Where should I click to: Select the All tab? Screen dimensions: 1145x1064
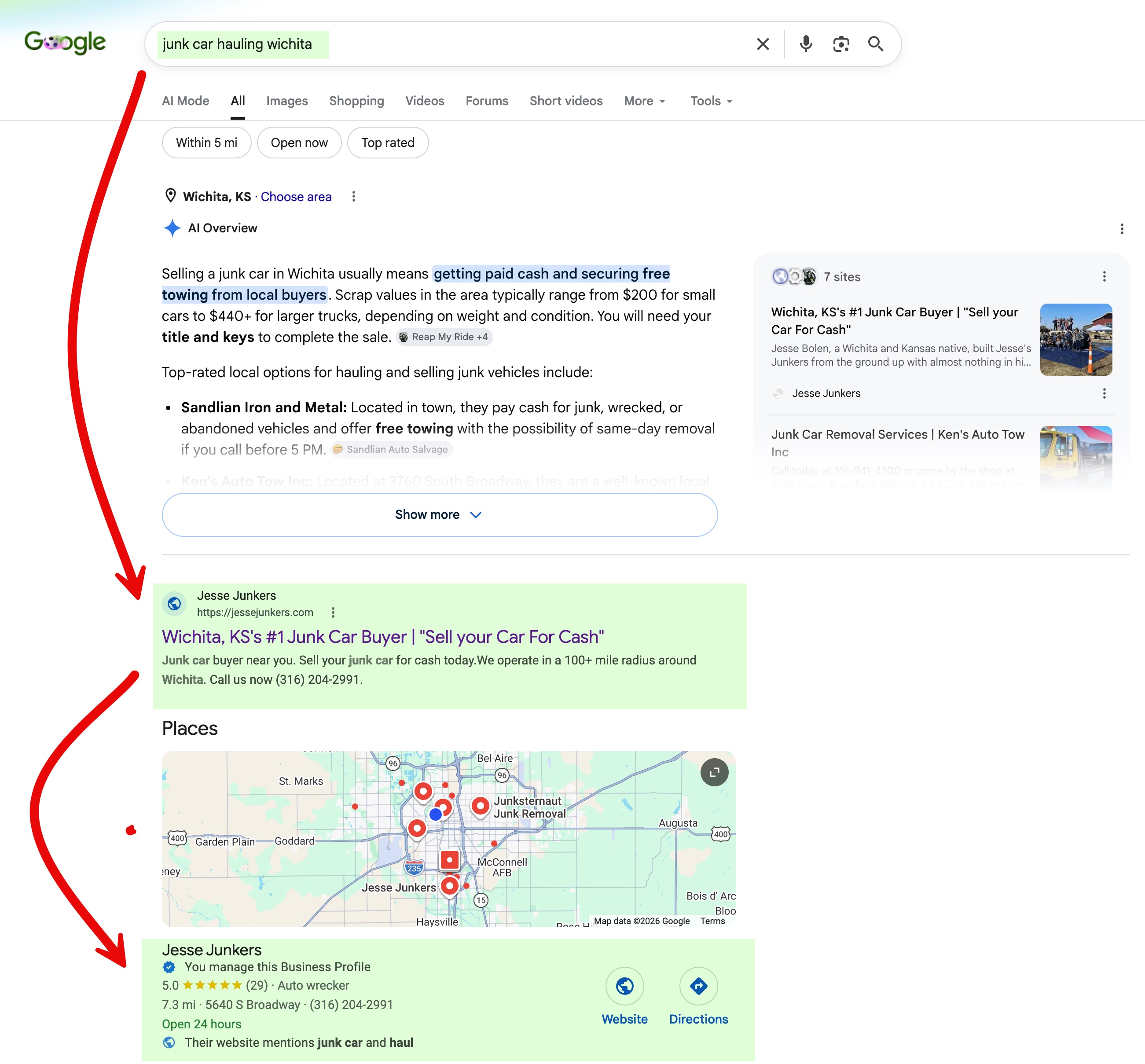(238, 101)
